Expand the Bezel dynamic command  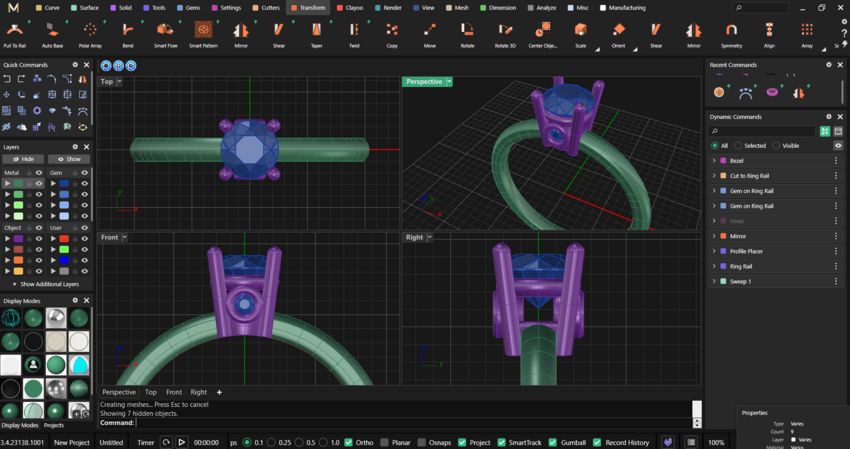click(x=714, y=161)
